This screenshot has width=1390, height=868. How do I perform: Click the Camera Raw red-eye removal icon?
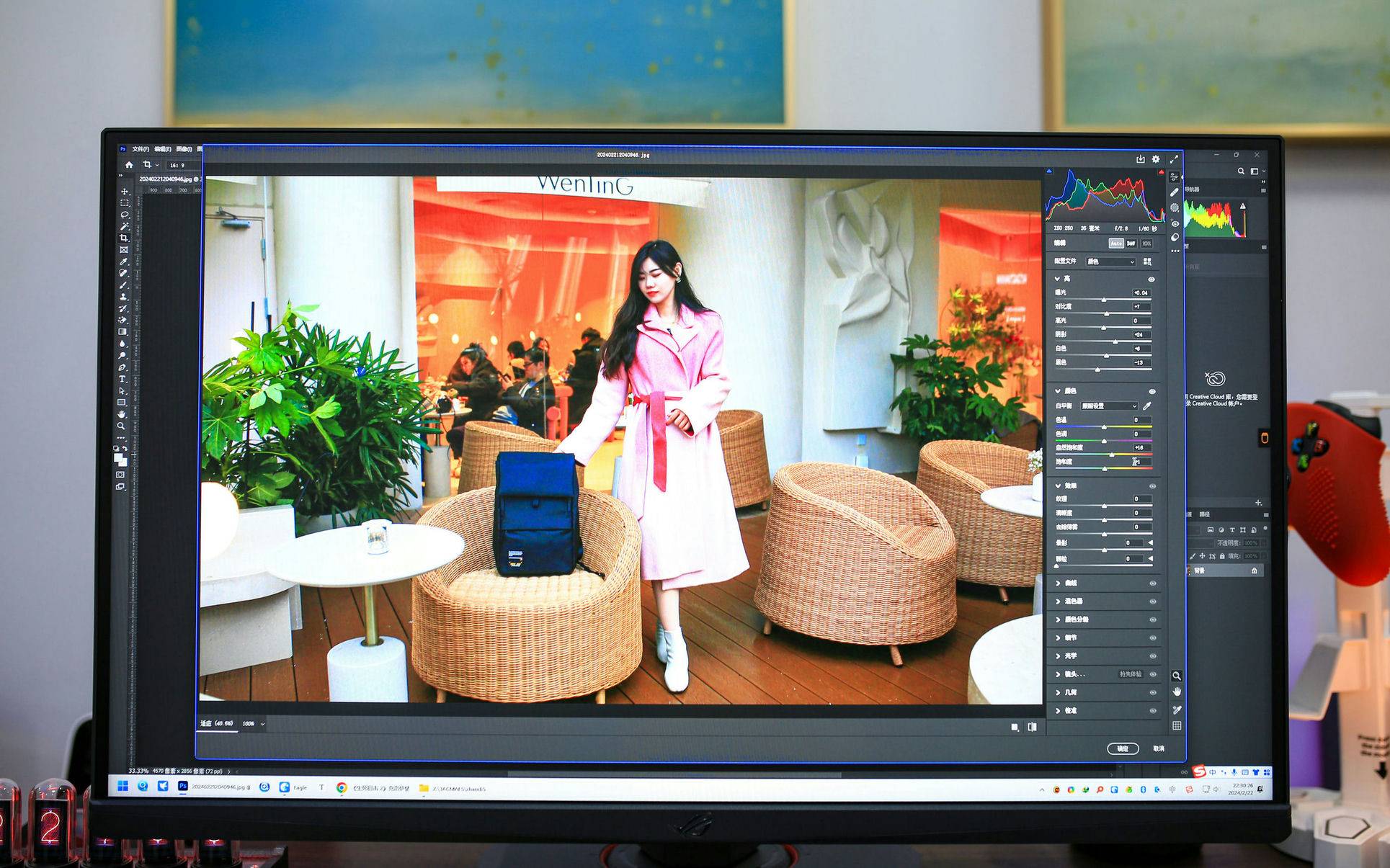click(1175, 223)
